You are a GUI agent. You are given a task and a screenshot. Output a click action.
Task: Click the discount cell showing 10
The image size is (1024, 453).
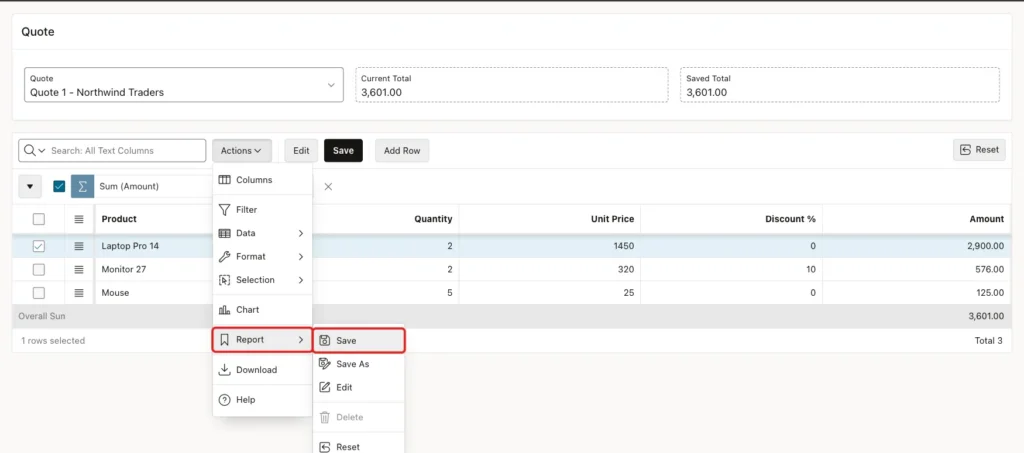coord(731,270)
